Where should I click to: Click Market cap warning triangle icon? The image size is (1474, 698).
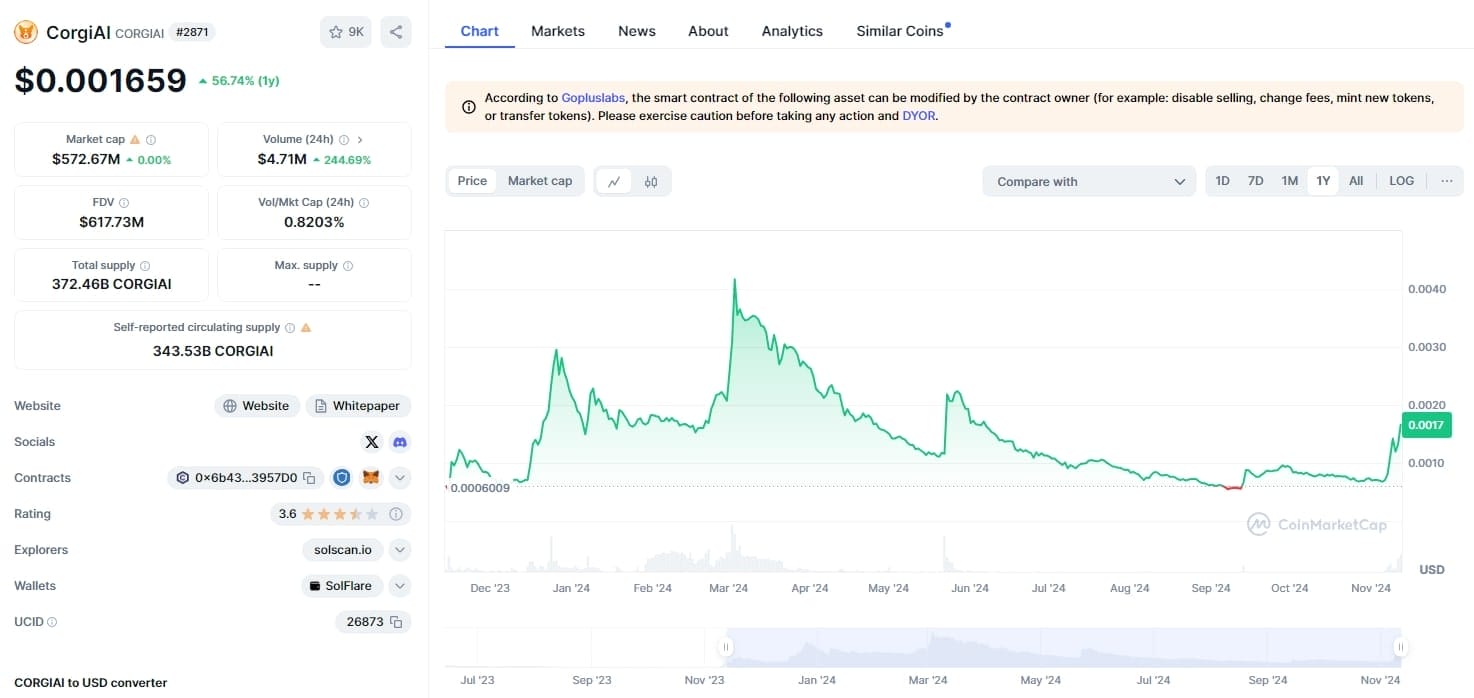click(x=135, y=140)
